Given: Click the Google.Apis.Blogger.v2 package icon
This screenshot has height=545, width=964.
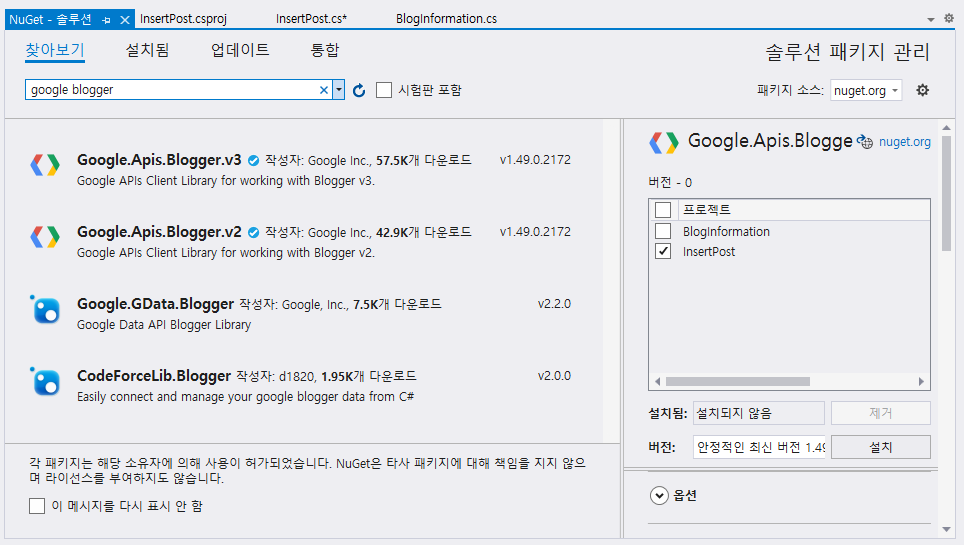Looking at the screenshot, I should (45, 237).
